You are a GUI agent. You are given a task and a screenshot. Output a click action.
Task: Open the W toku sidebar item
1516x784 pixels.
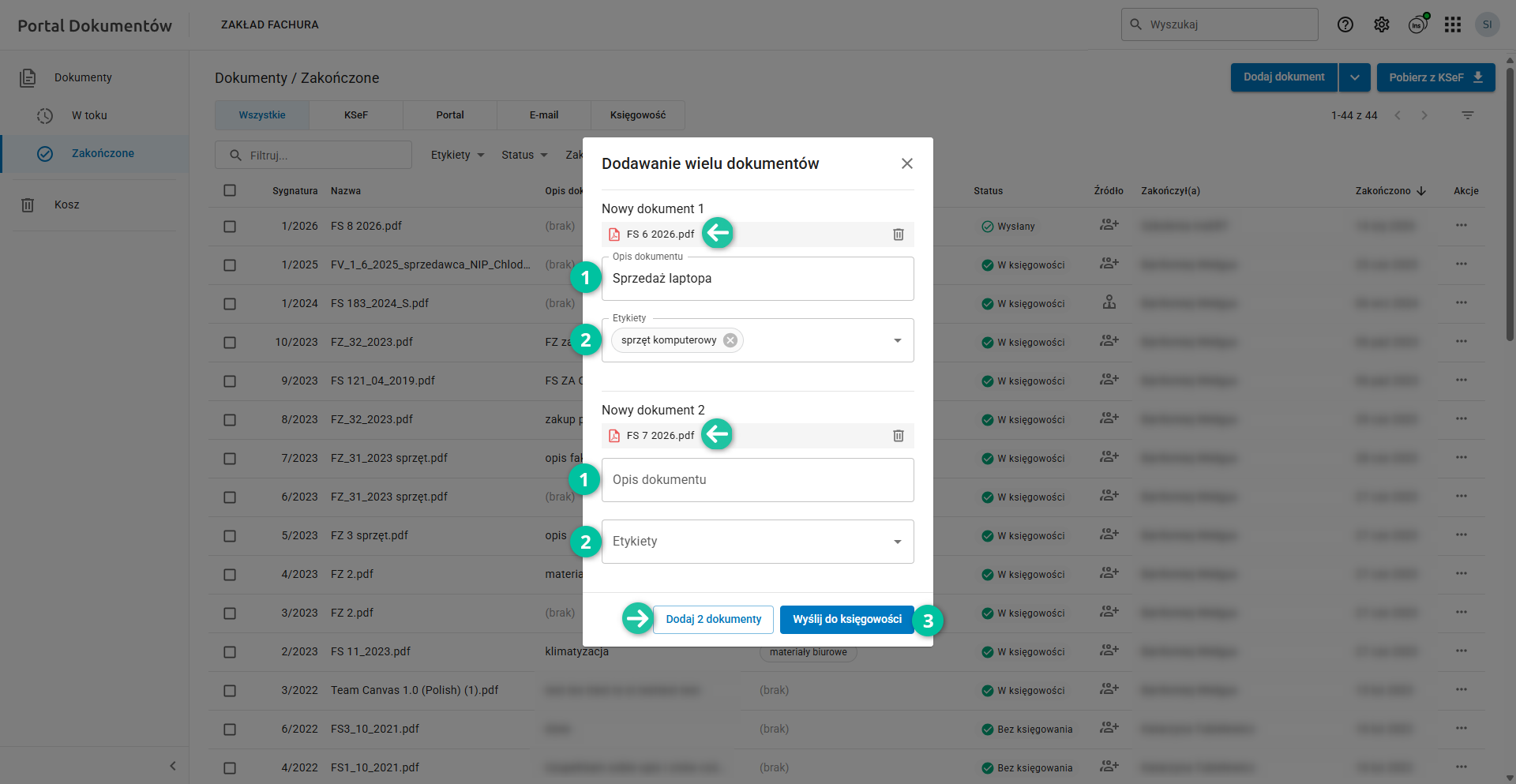click(x=89, y=115)
